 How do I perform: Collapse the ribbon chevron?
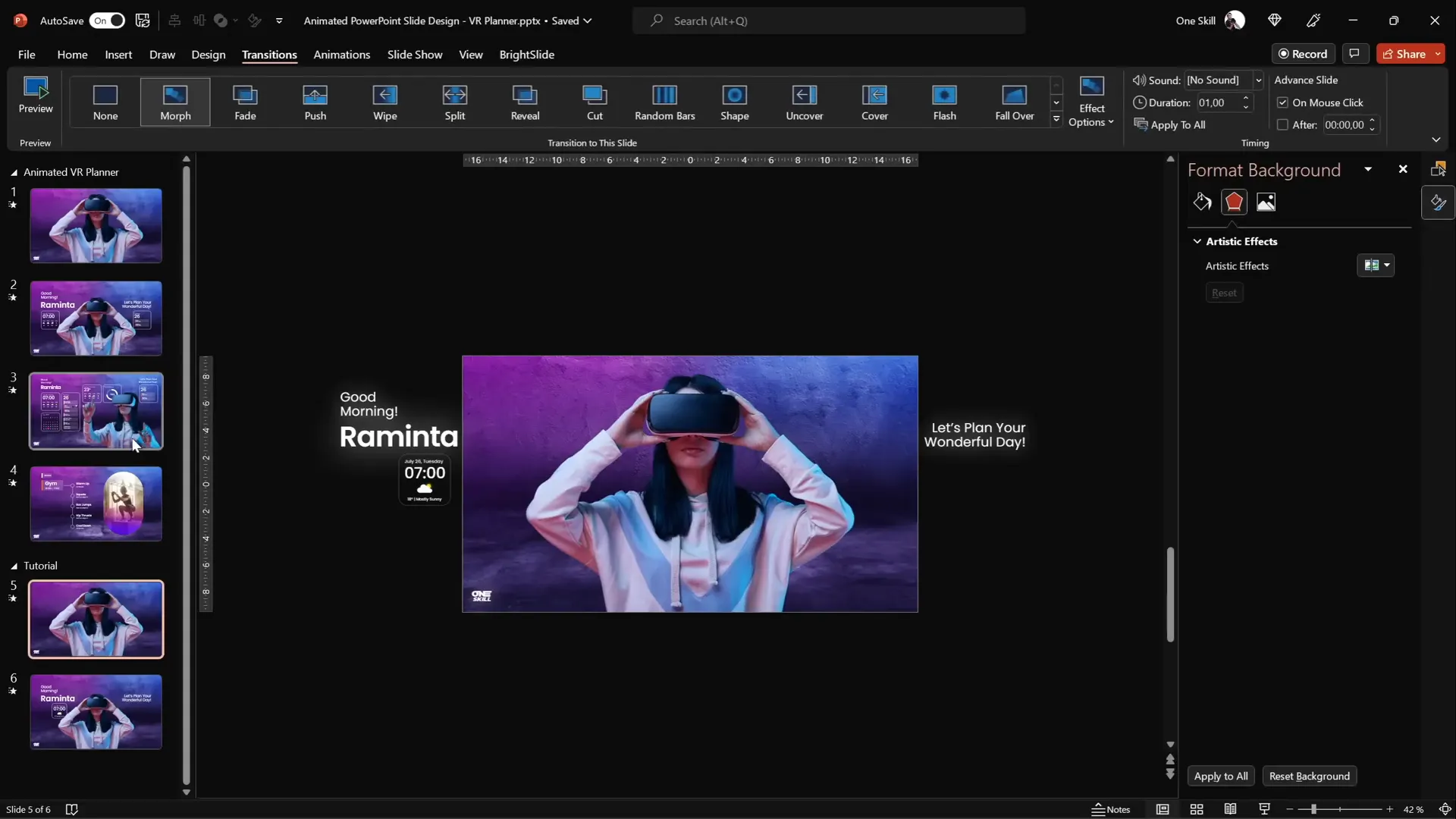tap(1436, 140)
